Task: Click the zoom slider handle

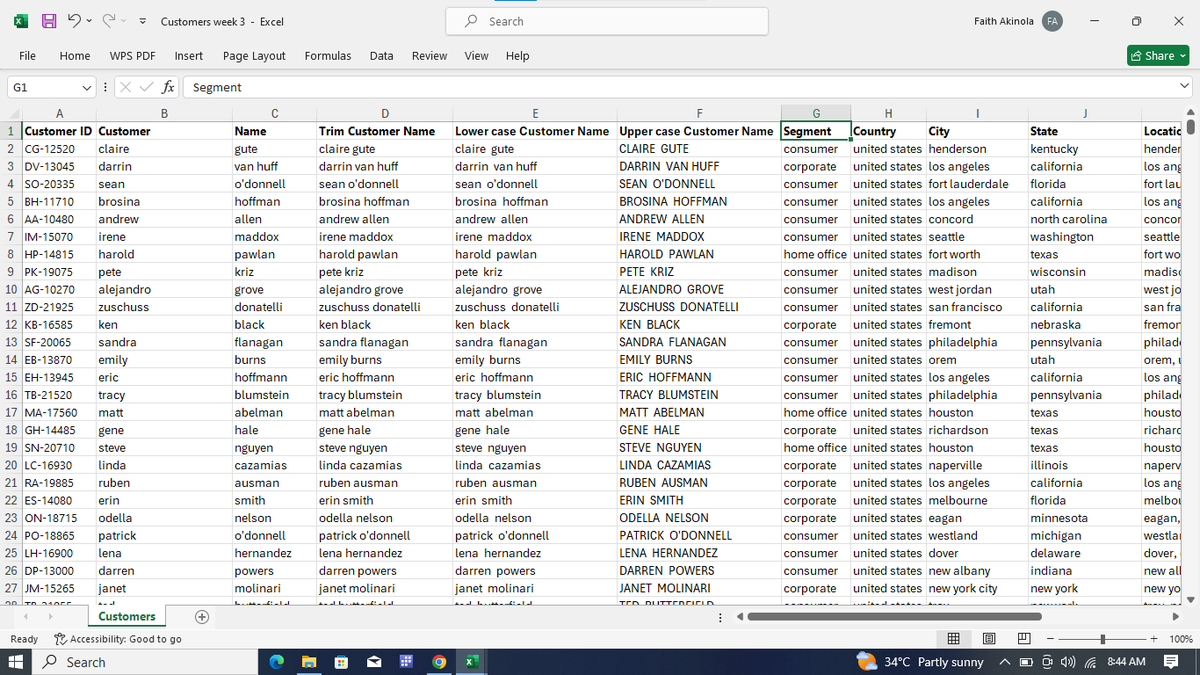Action: tap(1102, 639)
